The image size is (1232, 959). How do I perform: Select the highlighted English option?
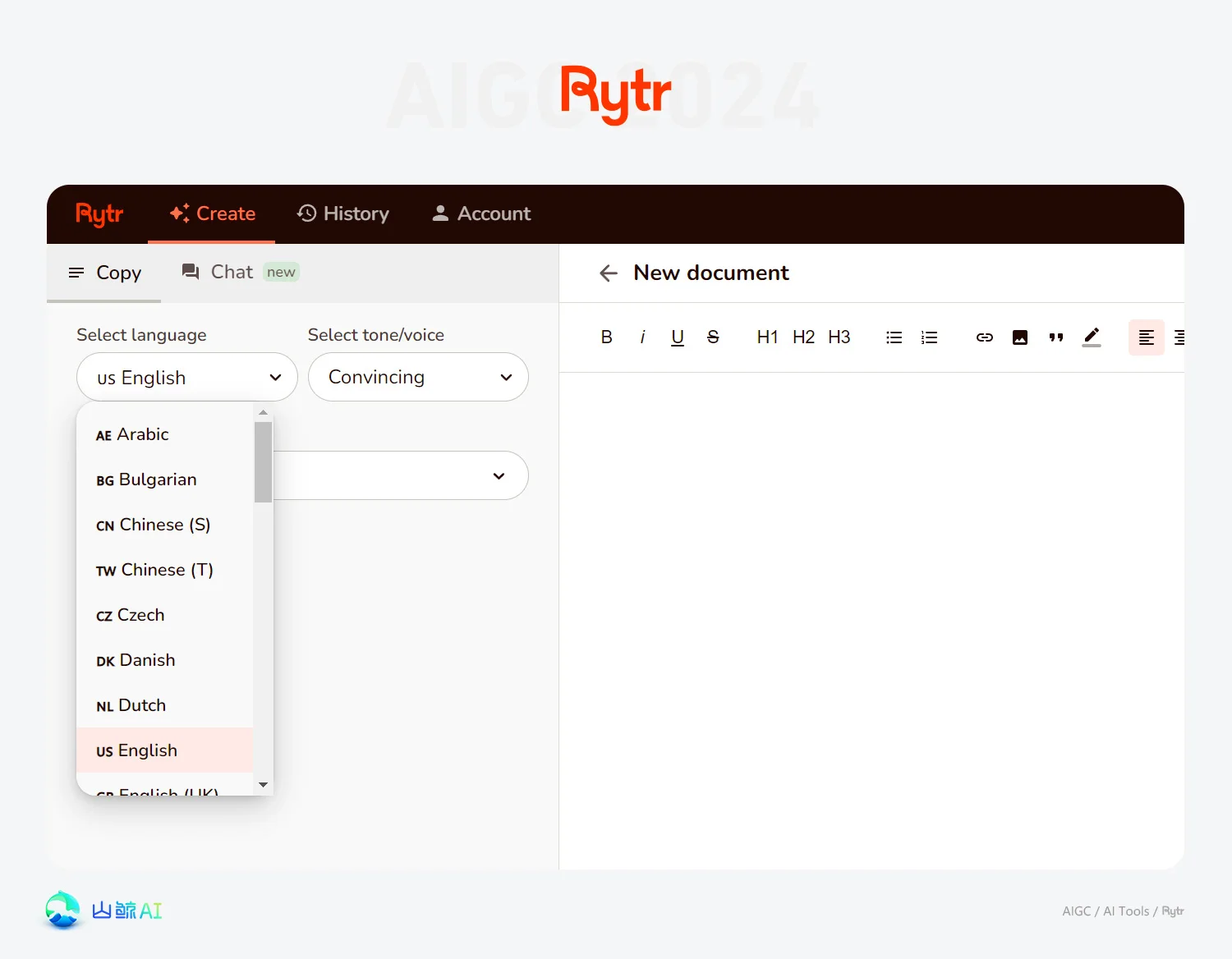[x=165, y=750]
